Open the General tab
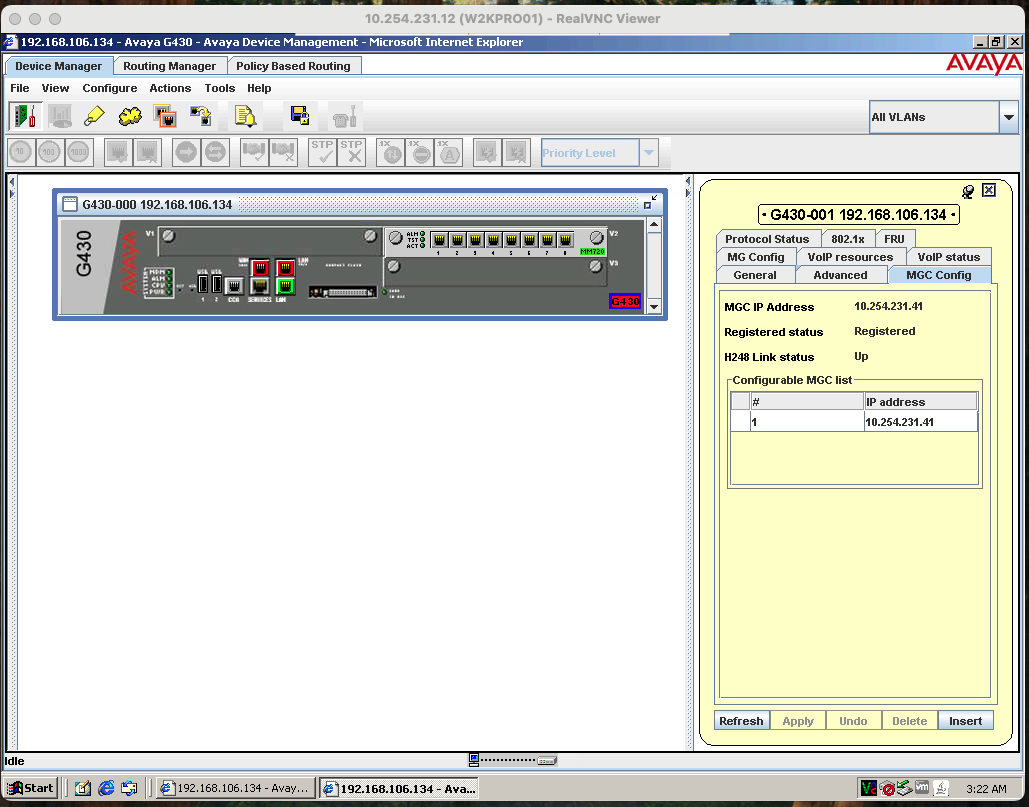The width and height of the screenshot is (1029, 807). 755,275
